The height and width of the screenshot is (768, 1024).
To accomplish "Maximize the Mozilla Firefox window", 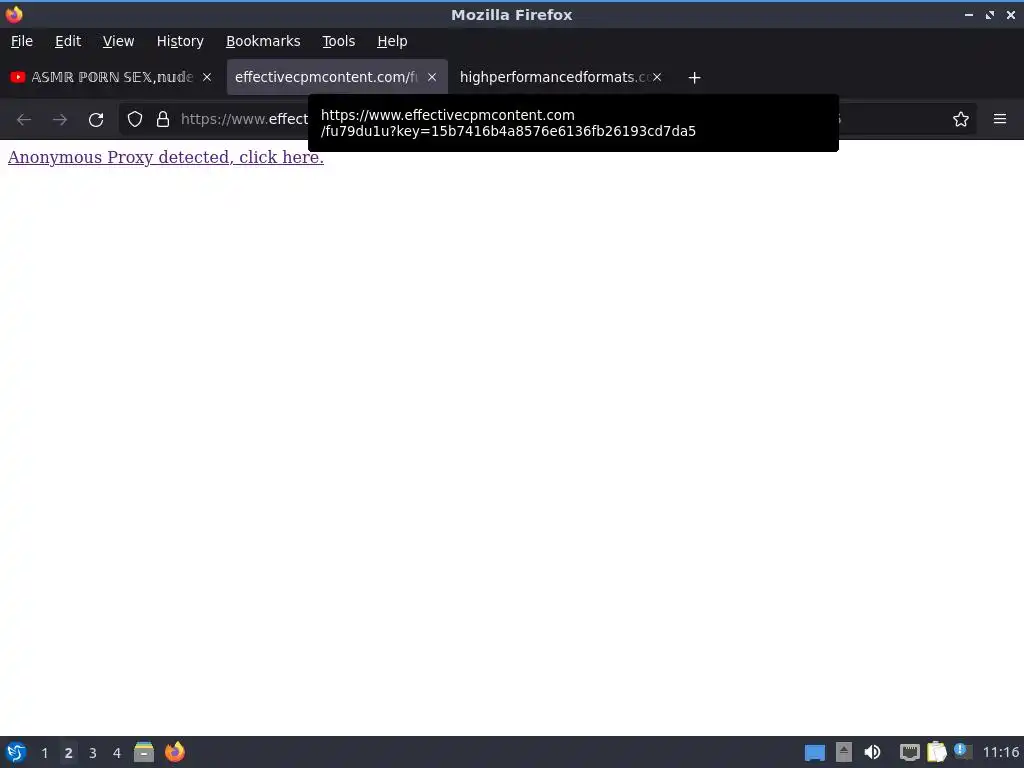I will pyautogui.click(x=990, y=14).
